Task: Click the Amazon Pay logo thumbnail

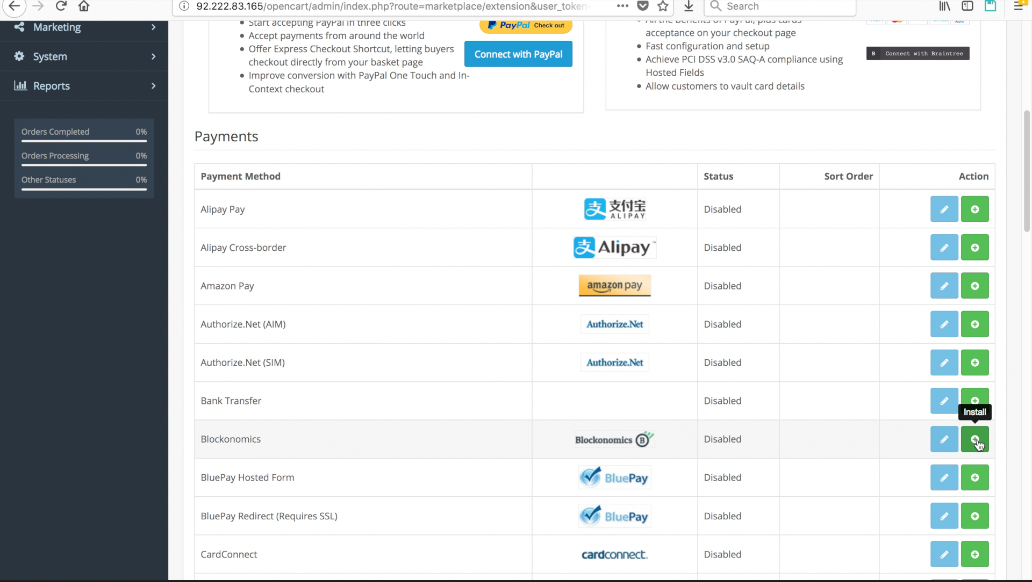Action: 615,285
